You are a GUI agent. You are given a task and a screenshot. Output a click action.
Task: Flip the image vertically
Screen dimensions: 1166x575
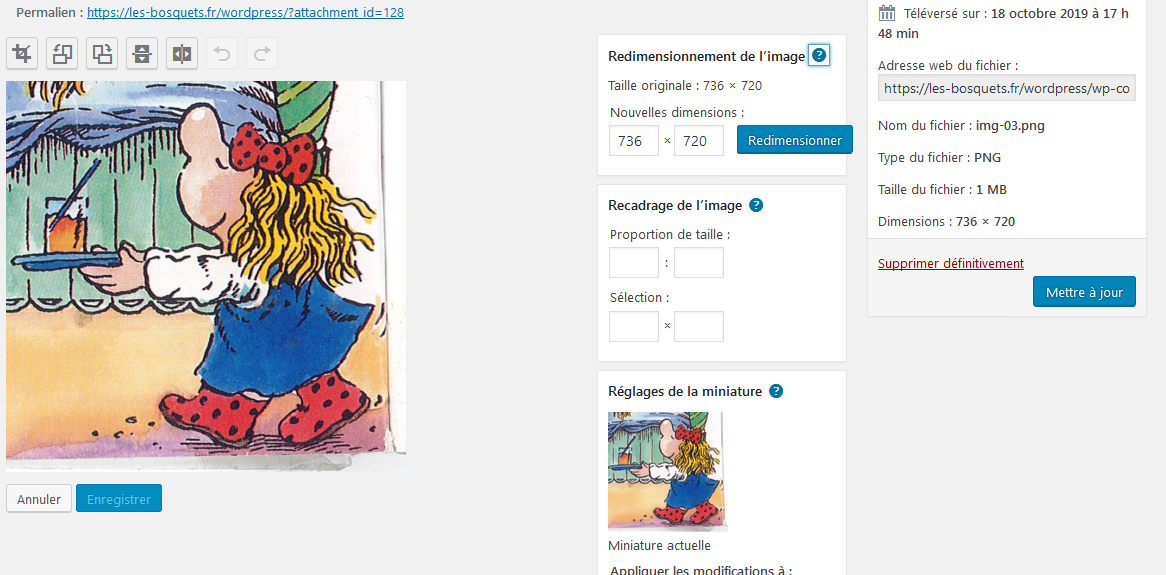pyautogui.click(x=142, y=54)
